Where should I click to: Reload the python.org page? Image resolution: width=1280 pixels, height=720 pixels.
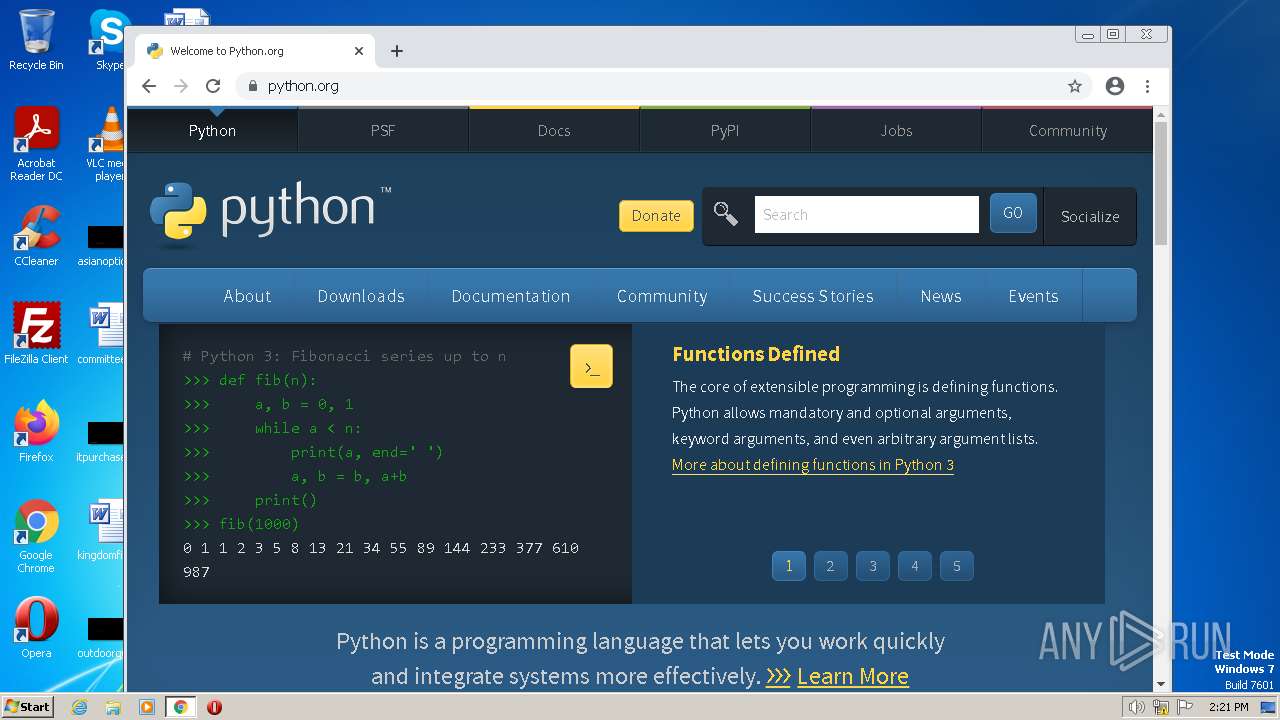pos(213,86)
